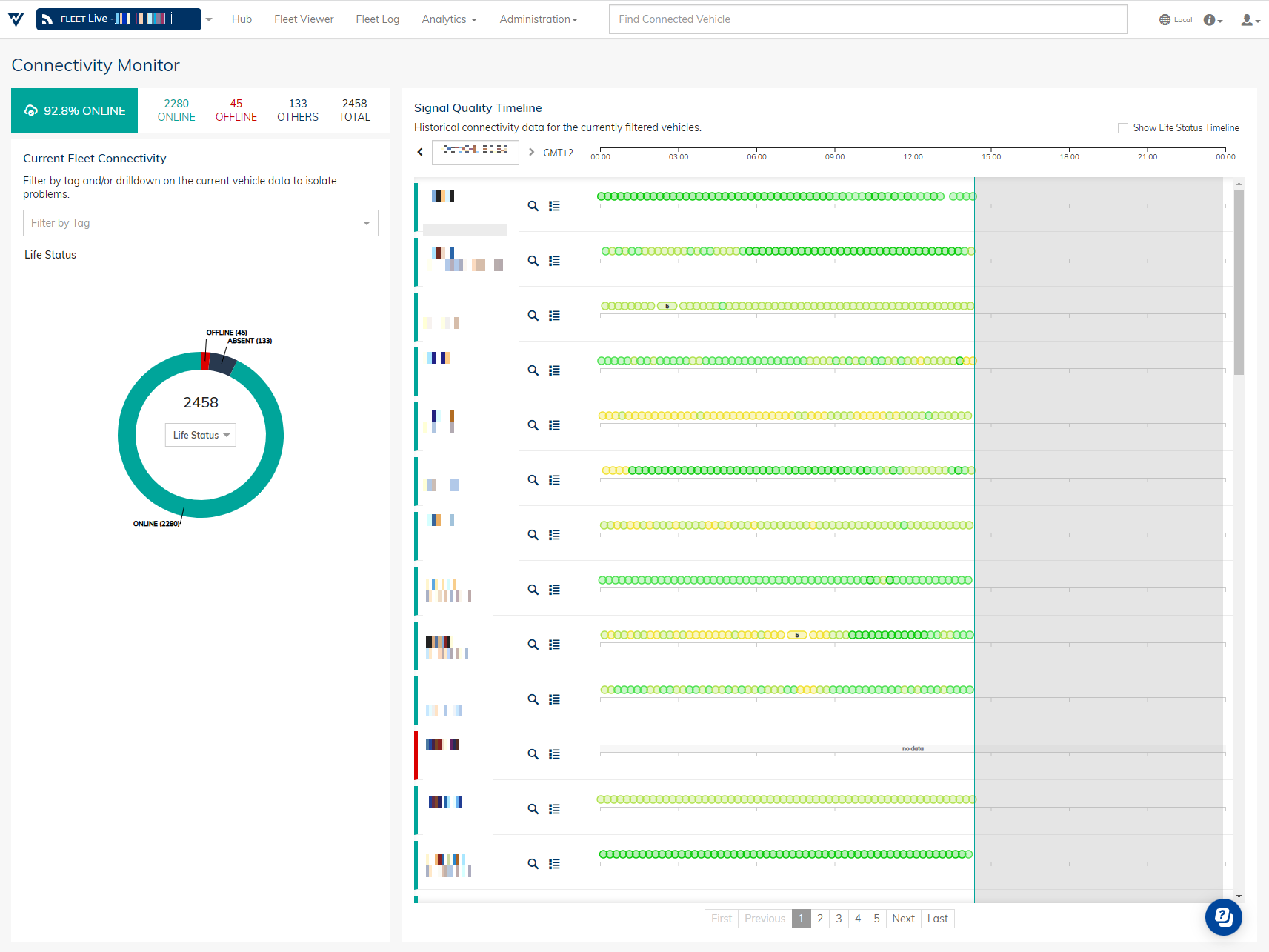Go to page 5 of results
This screenshot has width=1269, height=952.
[876, 919]
